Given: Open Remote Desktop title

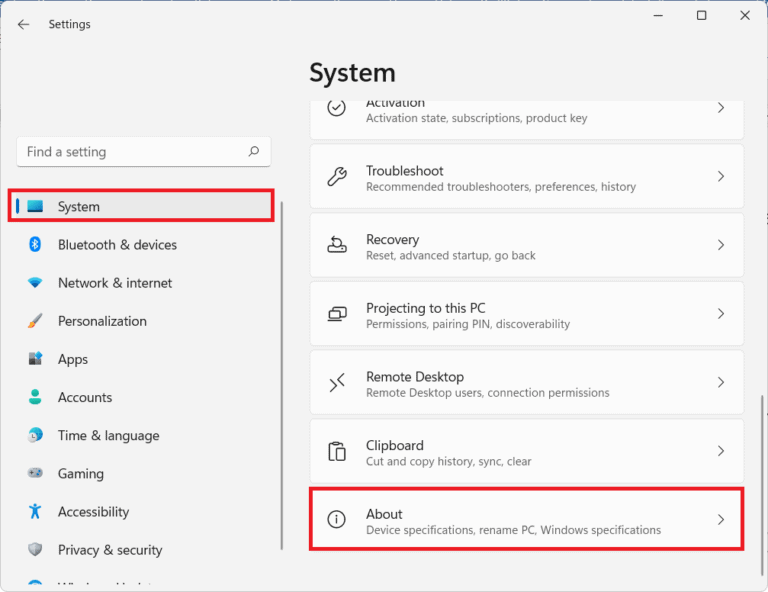Looking at the screenshot, I should coord(415,377).
